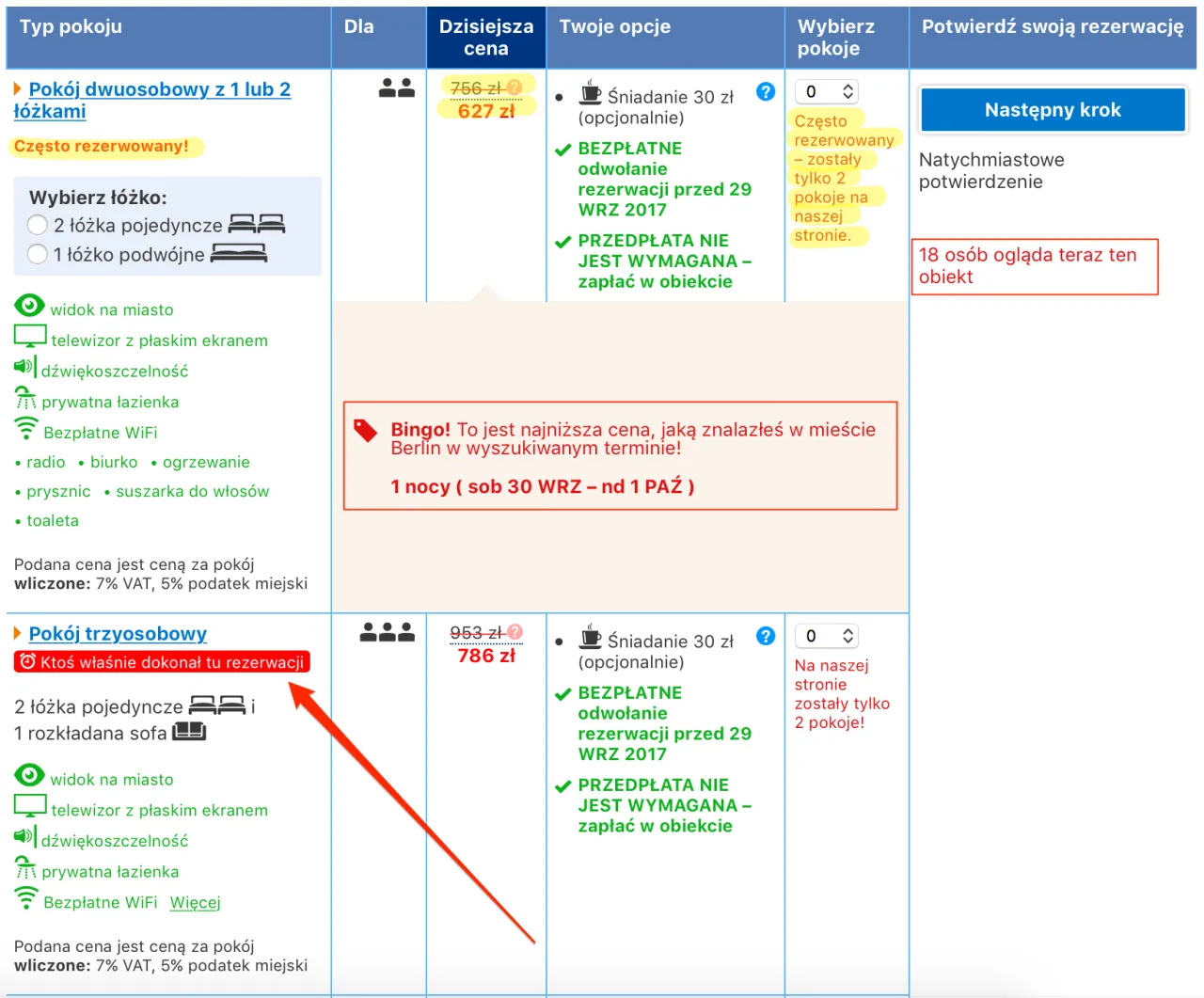Image resolution: width=1204 pixels, height=998 pixels.
Task: Click the Typ pokoju column header
Action: [71, 27]
